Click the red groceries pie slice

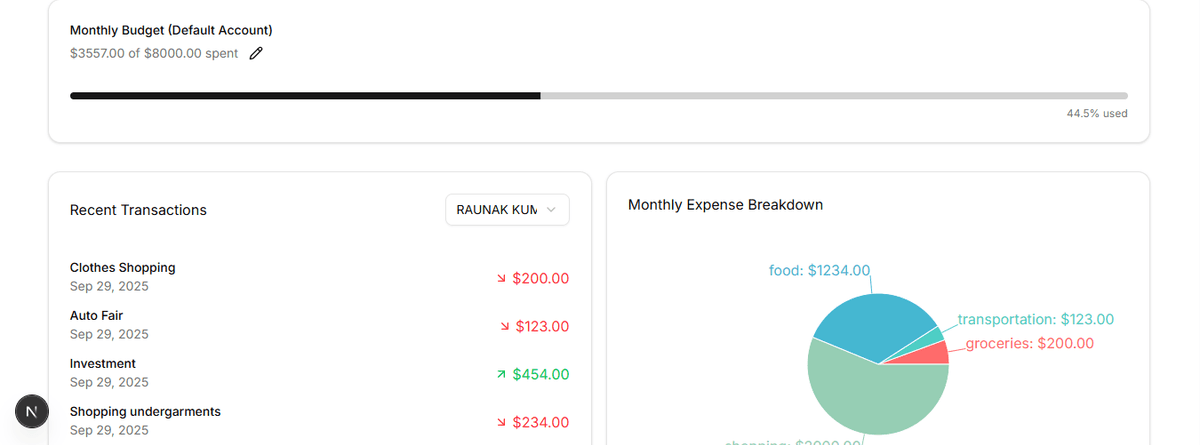tap(930, 353)
